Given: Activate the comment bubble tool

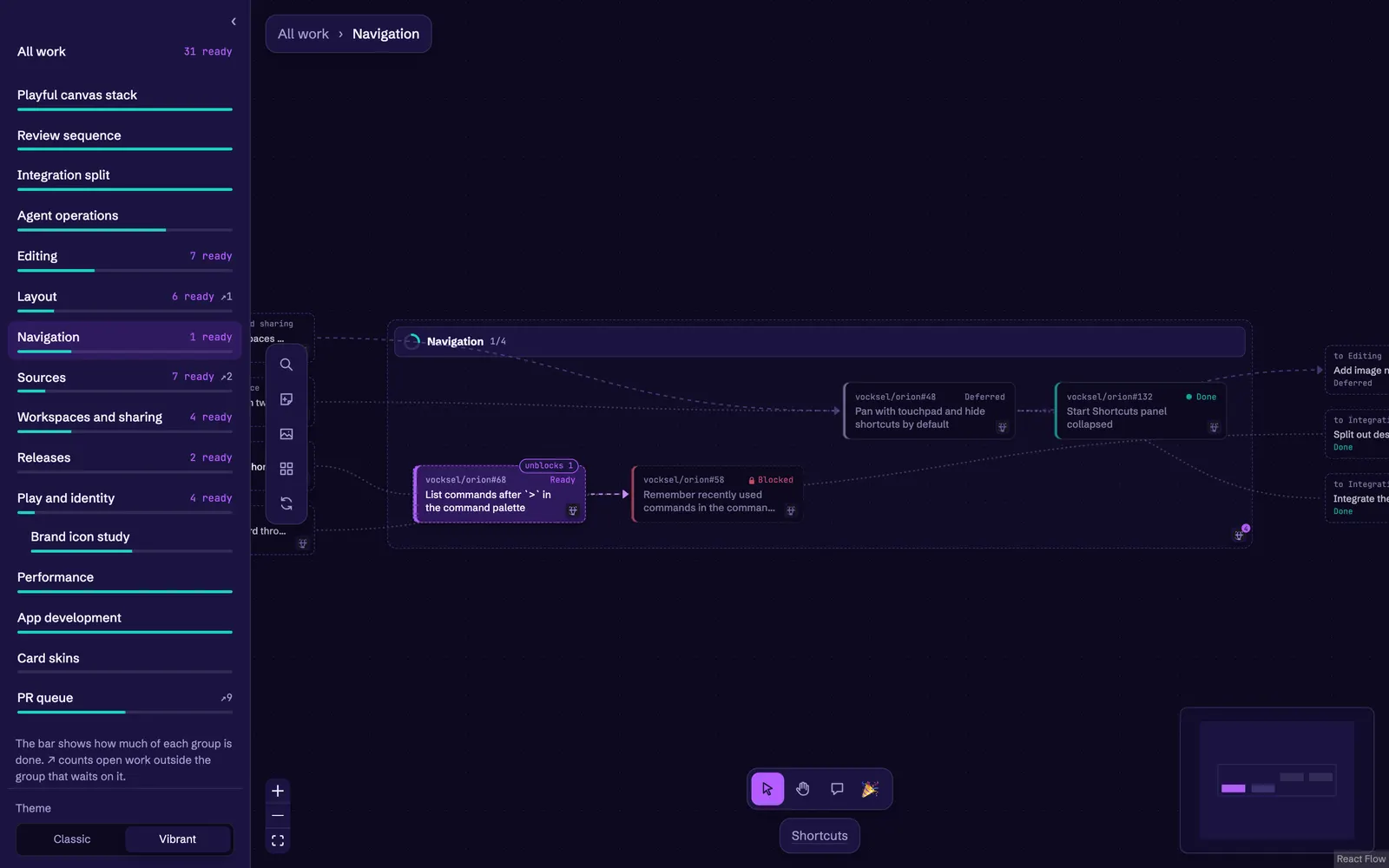Looking at the screenshot, I should click(837, 789).
